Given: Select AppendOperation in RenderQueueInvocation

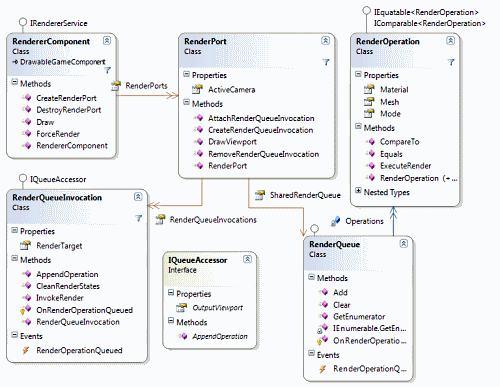Looking at the screenshot, I should (x=67, y=274).
